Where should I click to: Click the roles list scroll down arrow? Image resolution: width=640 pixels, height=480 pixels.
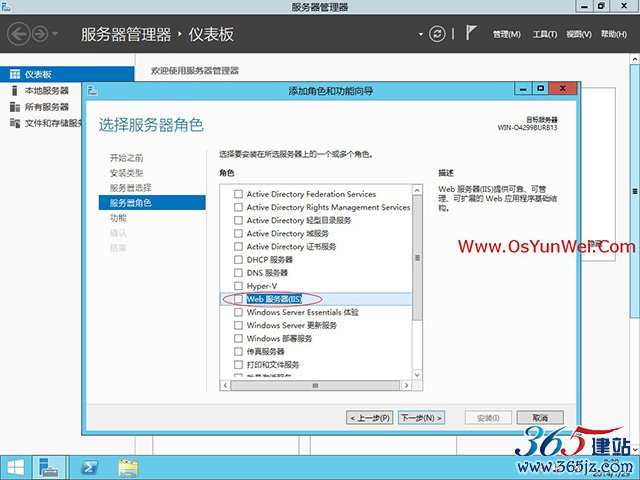pyautogui.click(x=417, y=374)
